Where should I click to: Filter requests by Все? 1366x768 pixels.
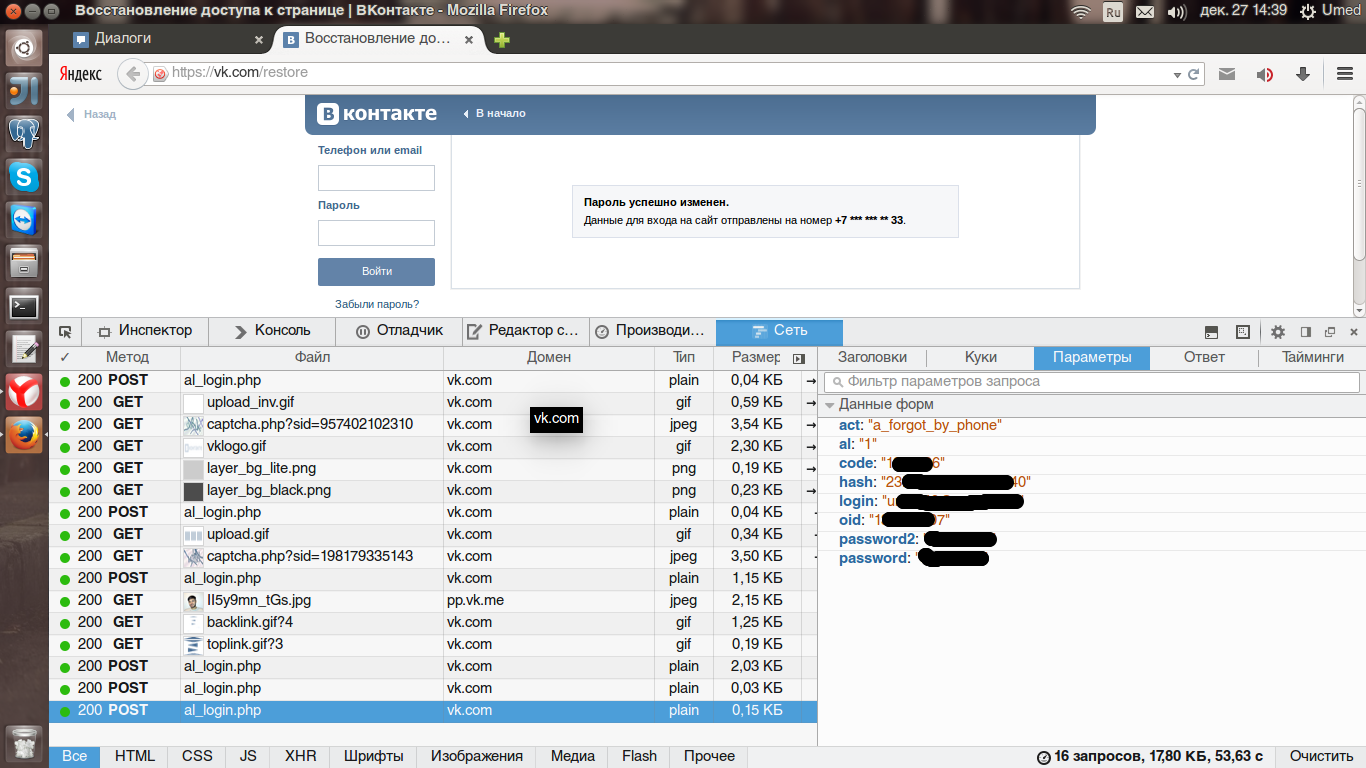click(75, 757)
